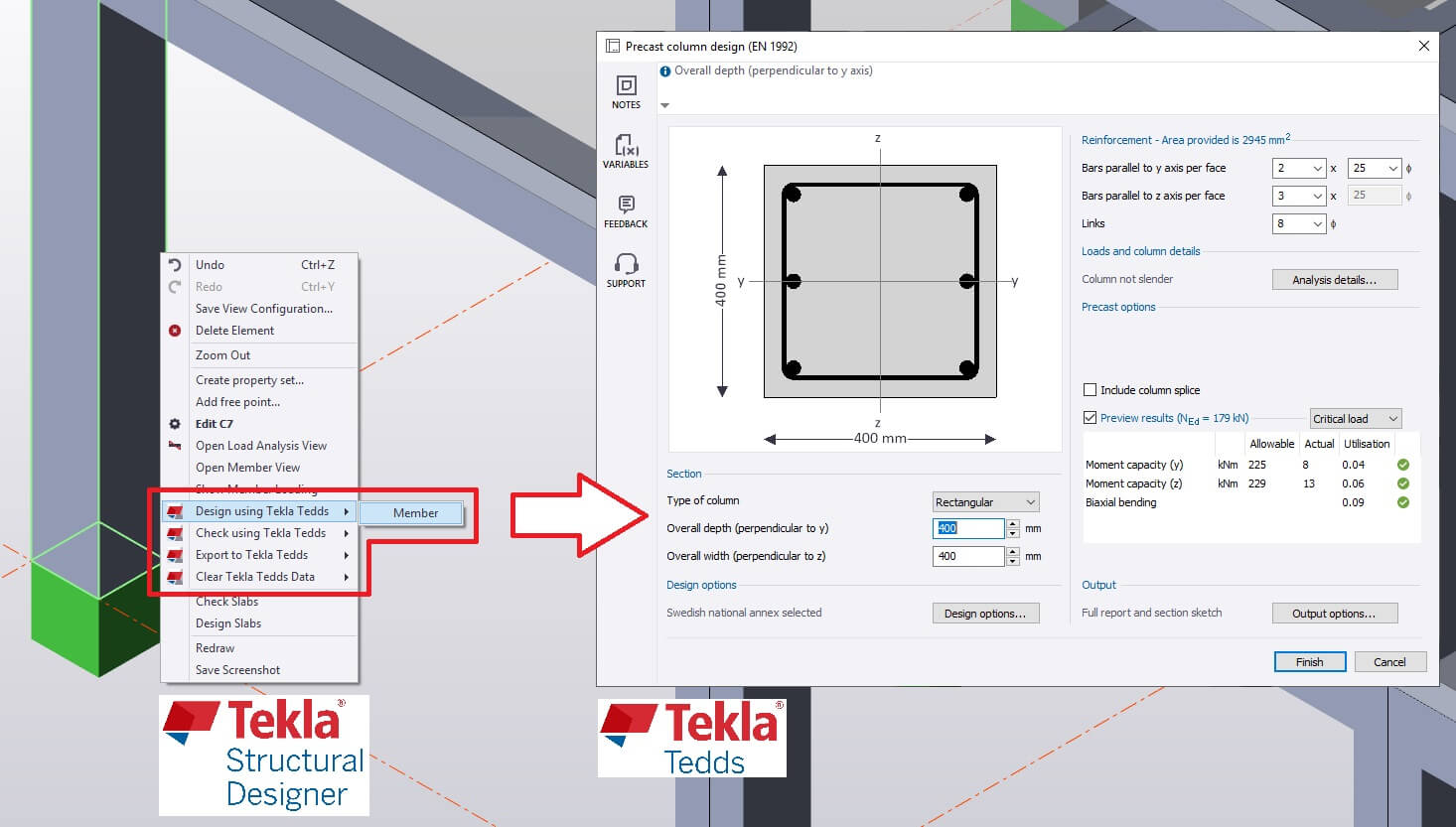The width and height of the screenshot is (1456, 827).
Task: Click the Design options button
Action: tap(985, 614)
